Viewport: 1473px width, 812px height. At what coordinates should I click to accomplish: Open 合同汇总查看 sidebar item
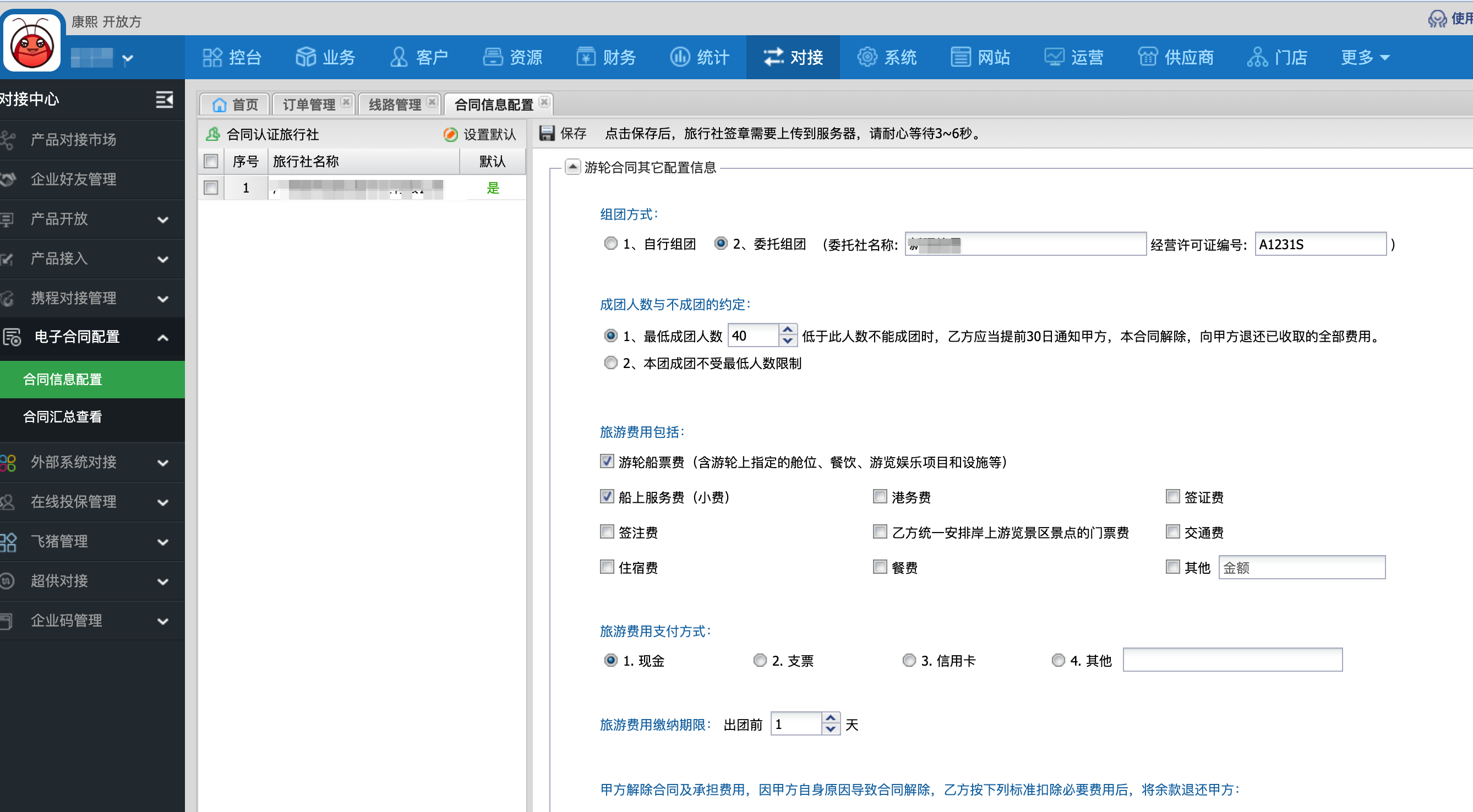click(x=92, y=417)
